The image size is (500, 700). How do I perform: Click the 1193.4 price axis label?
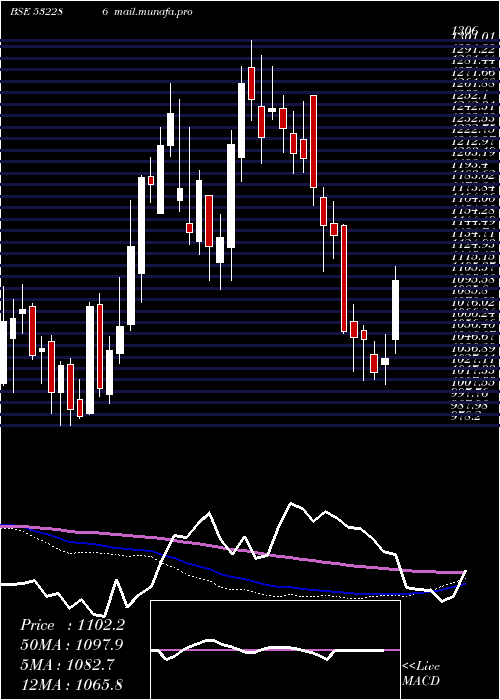[469, 166]
